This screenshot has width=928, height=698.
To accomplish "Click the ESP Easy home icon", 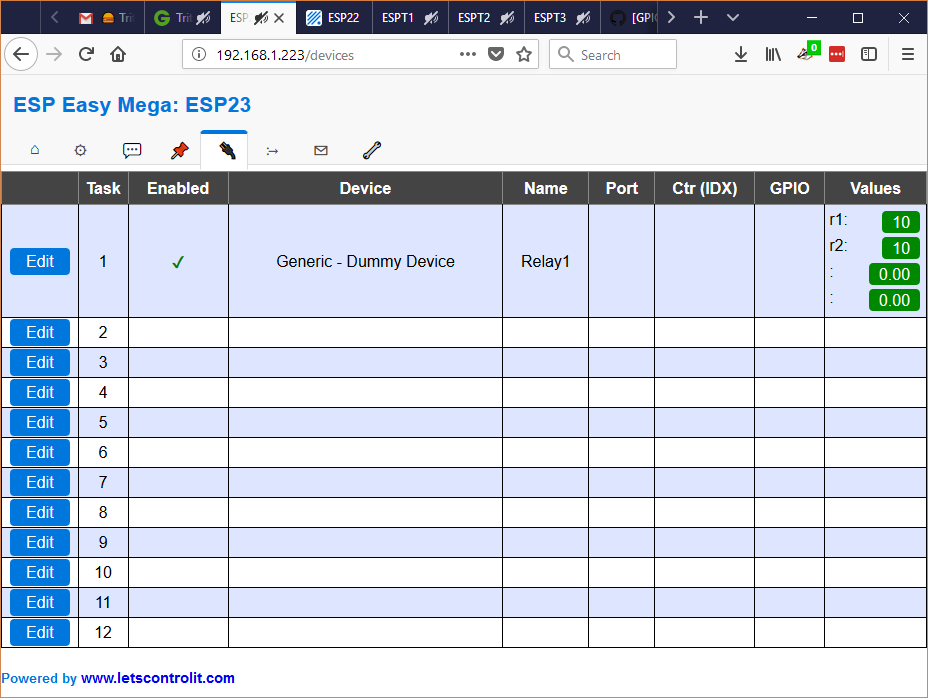I will [x=34, y=150].
